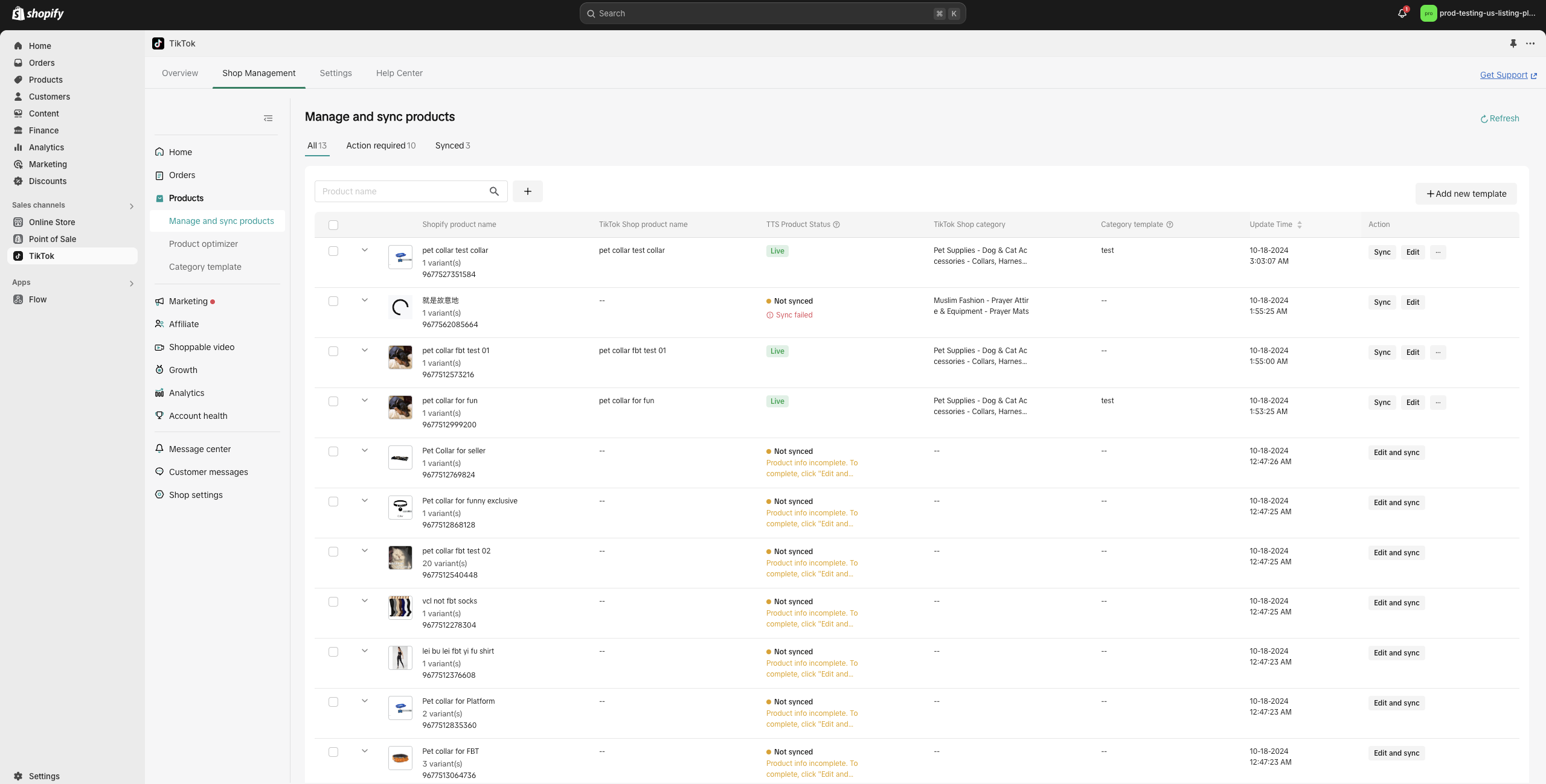This screenshot has height=784, width=1546.
Task: Collapse the TikTok side menu icon
Action: (x=268, y=118)
